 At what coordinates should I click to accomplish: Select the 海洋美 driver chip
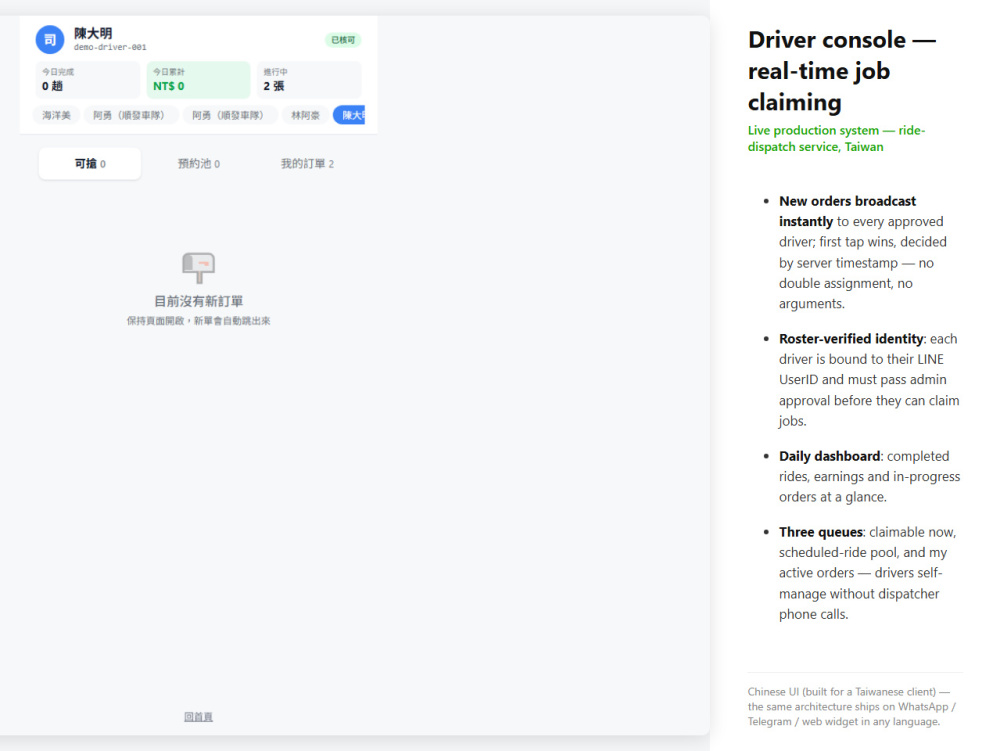pos(56,115)
